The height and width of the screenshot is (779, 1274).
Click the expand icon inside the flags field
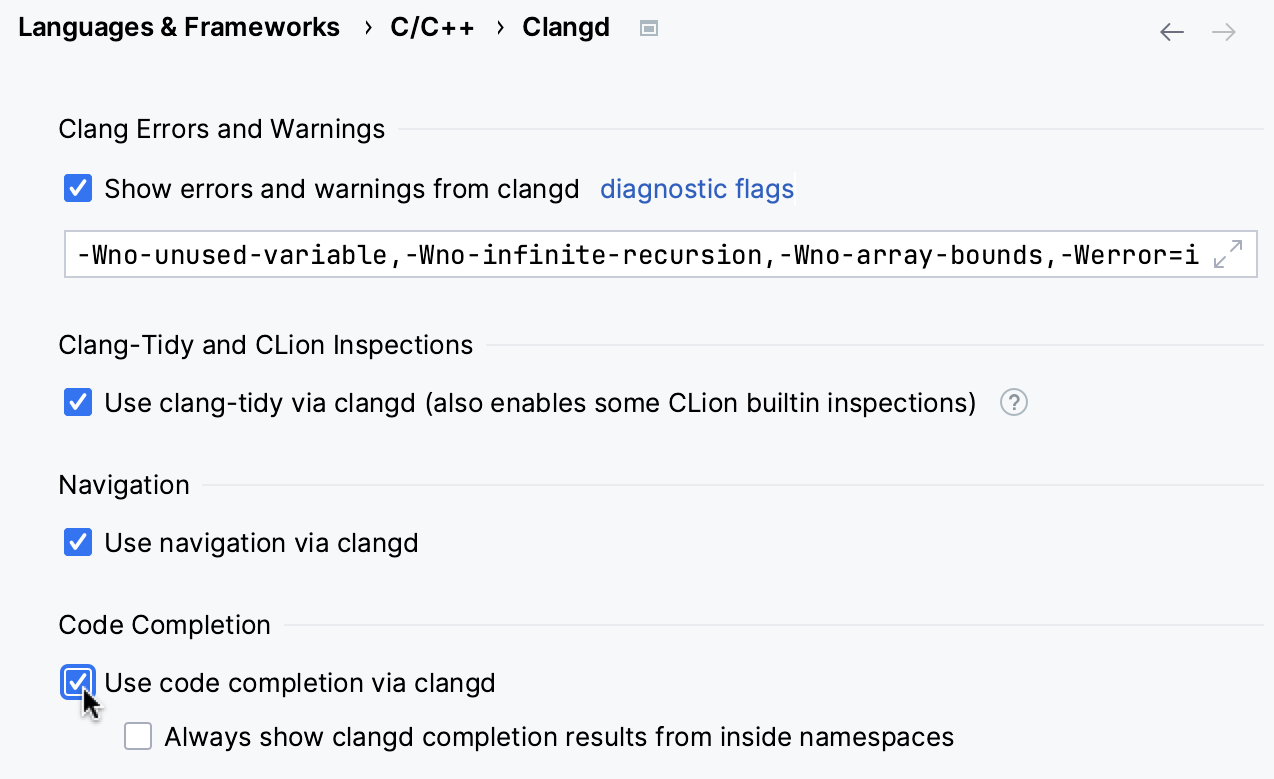(1231, 254)
